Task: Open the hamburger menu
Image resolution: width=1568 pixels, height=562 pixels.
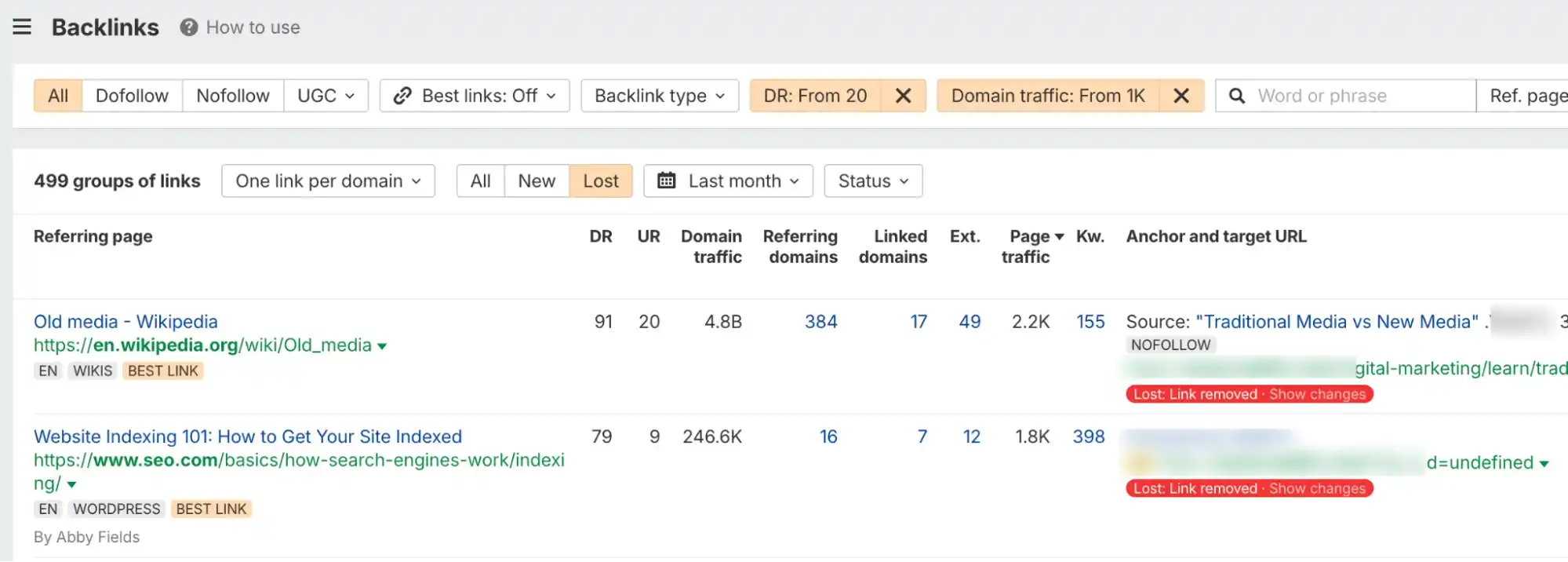Action: pos(22,27)
